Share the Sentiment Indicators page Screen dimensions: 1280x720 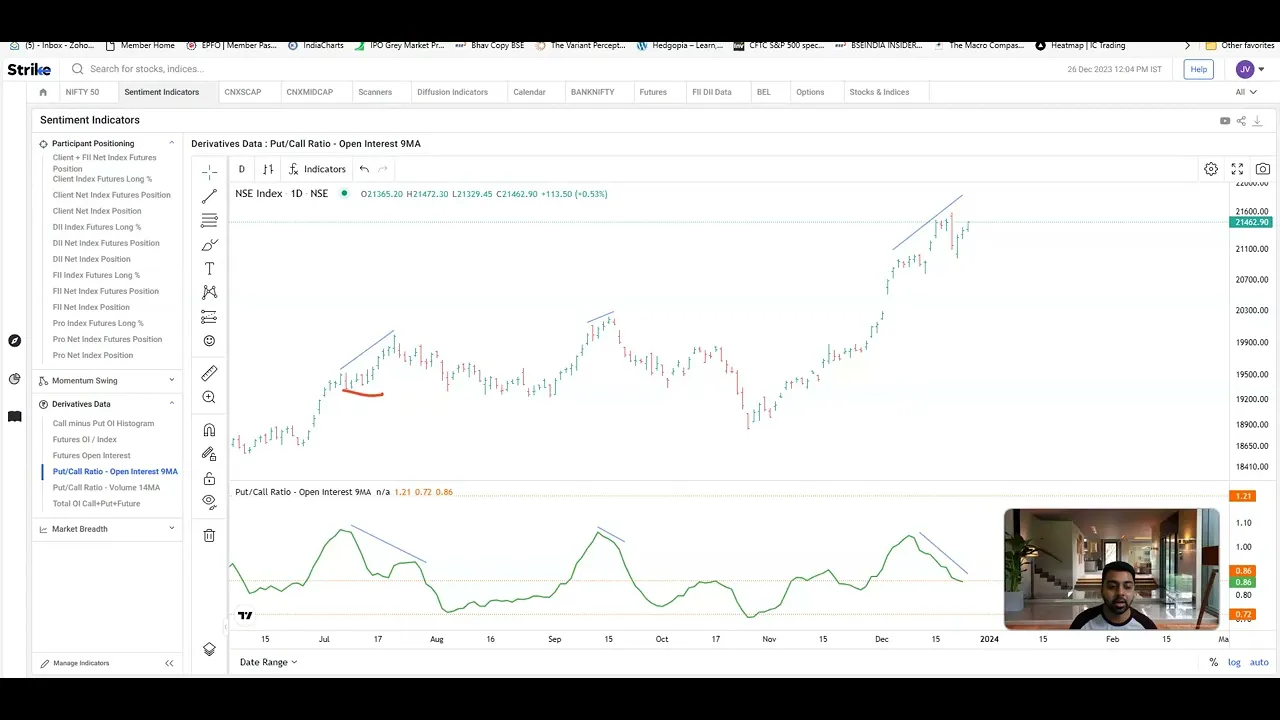pyautogui.click(x=1241, y=121)
